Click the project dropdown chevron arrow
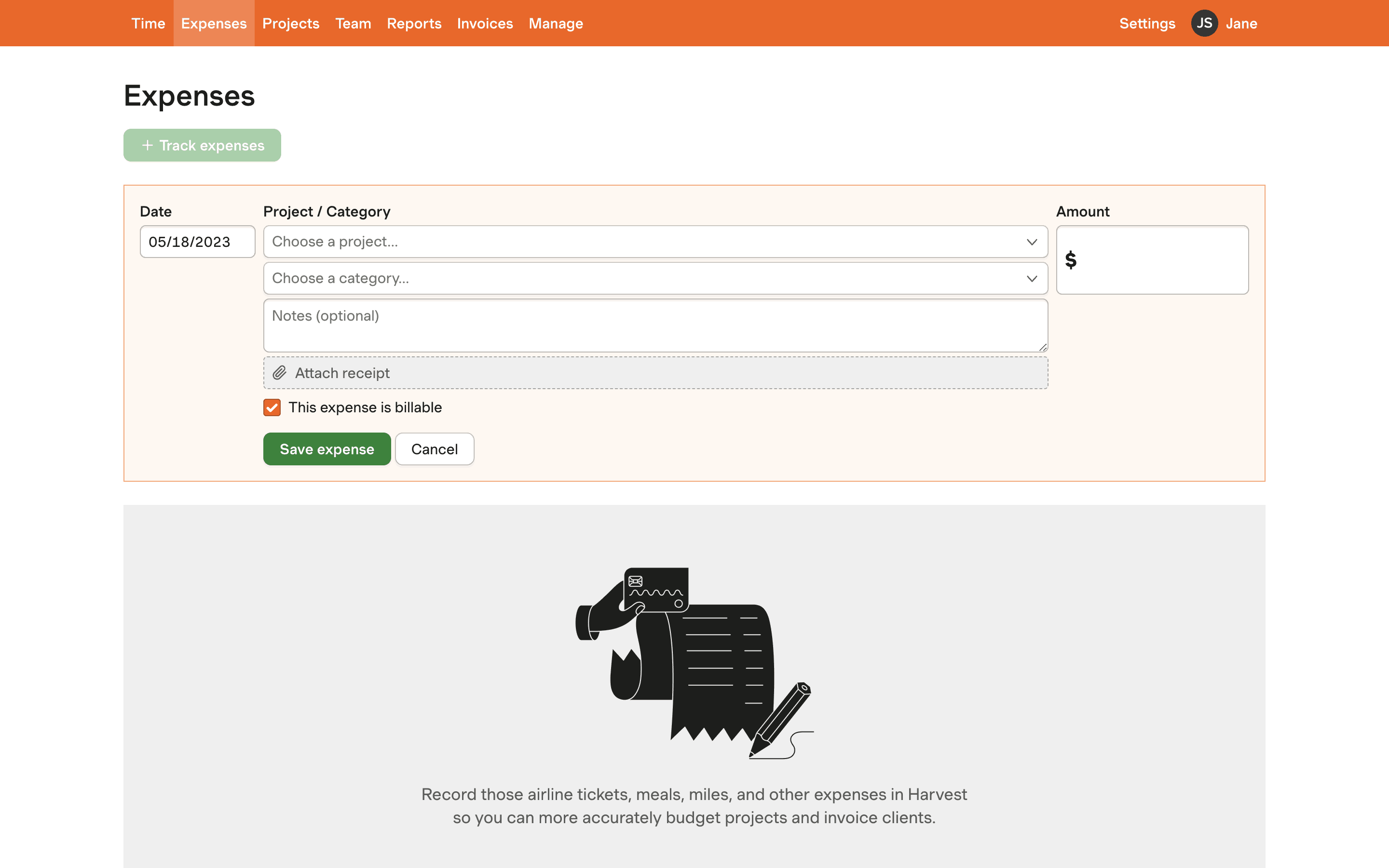 [1032, 242]
